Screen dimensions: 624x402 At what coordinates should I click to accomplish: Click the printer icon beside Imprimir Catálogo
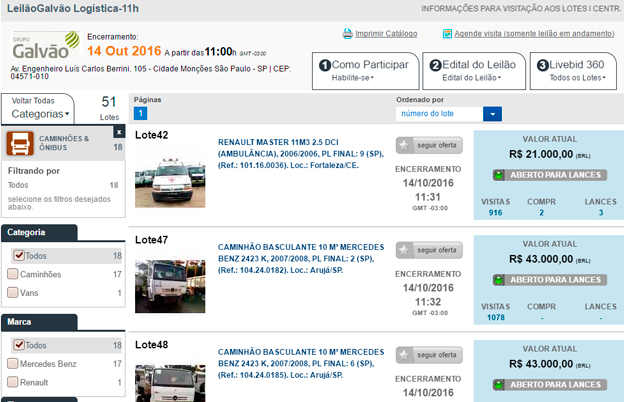coord(347,33)
